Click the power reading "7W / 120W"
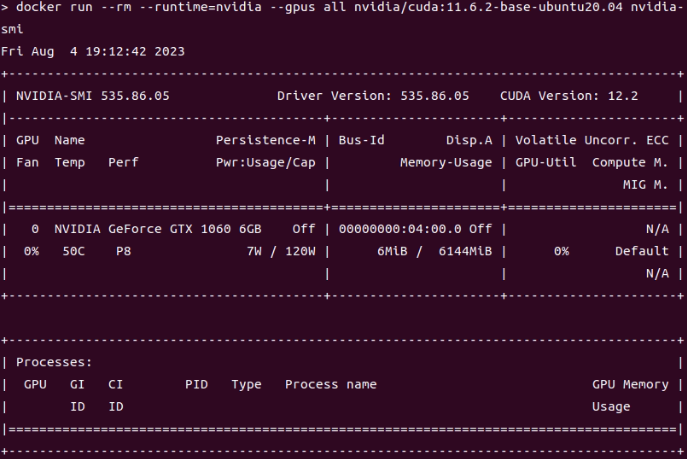 pos(281,251)
